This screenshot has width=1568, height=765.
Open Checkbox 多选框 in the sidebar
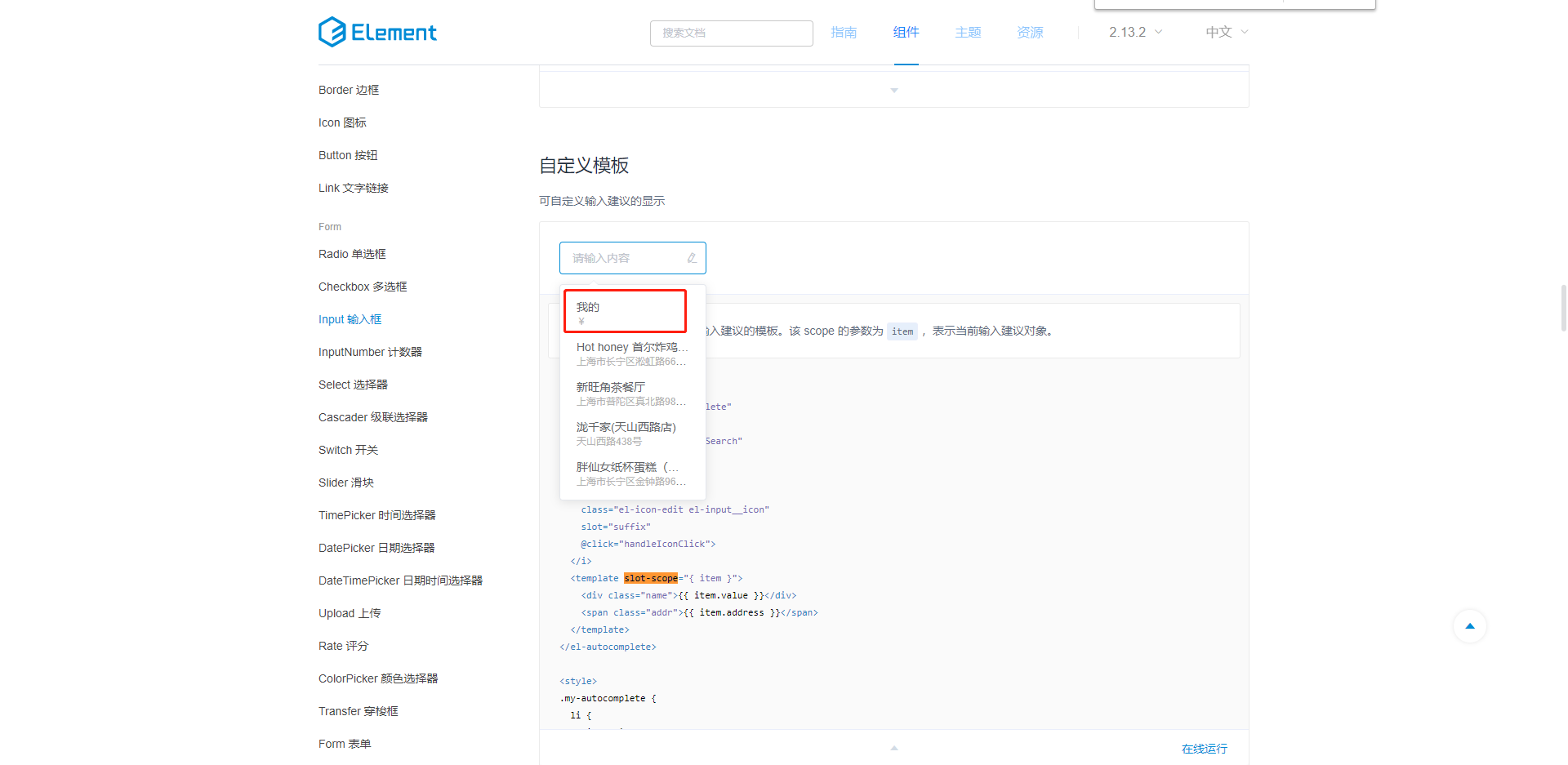(x=363, y=287)
